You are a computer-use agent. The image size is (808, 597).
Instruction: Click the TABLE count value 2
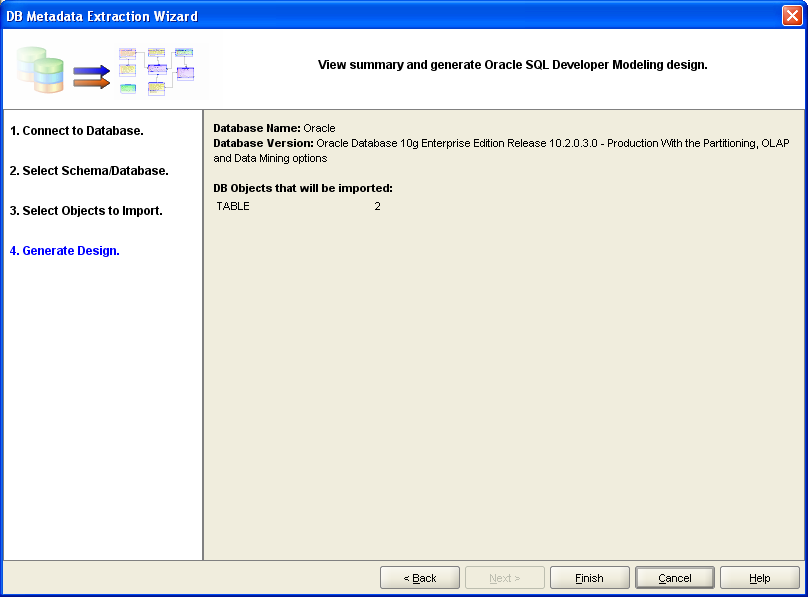pos(378,207)
